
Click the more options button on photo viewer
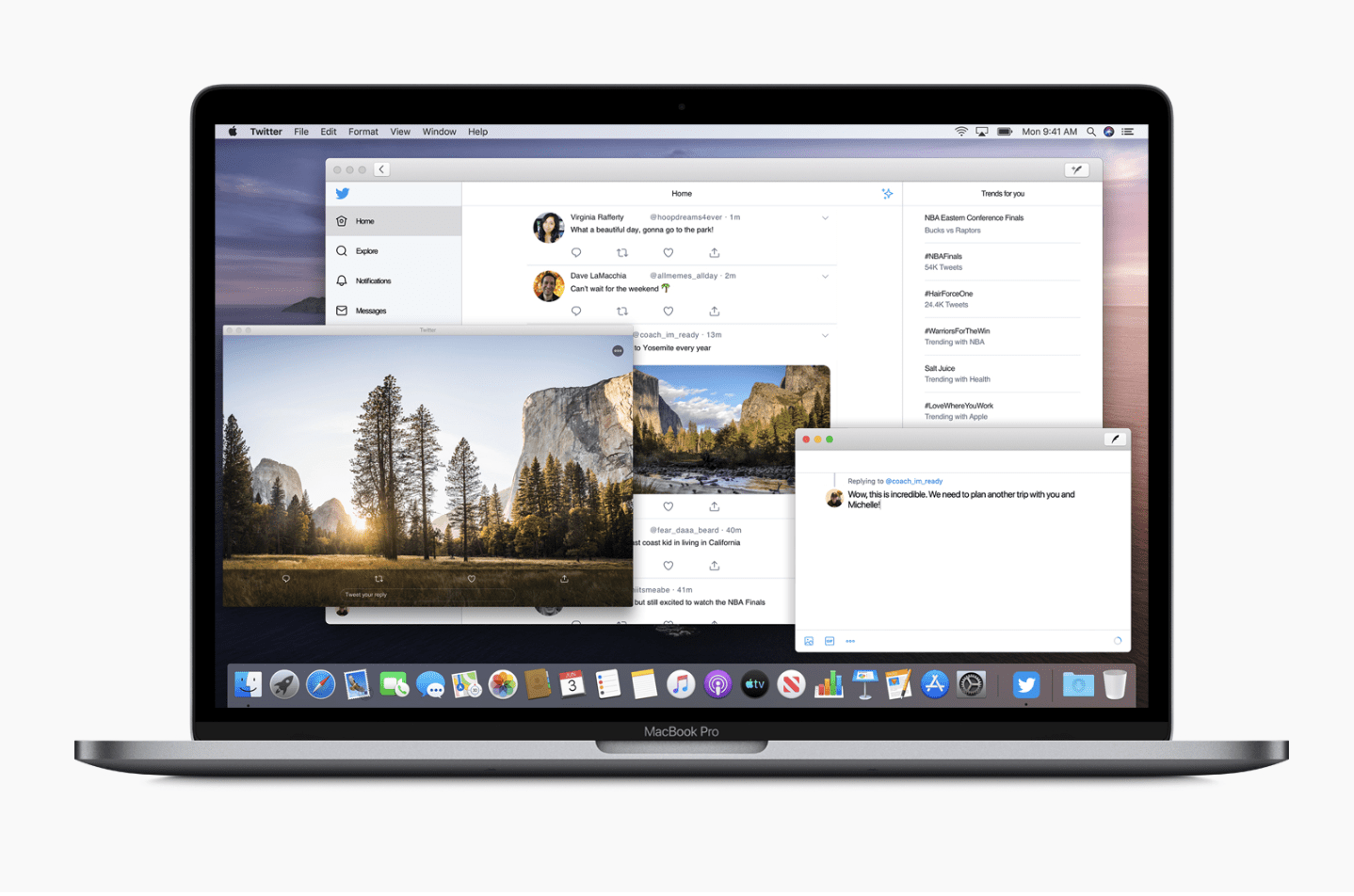tap(618, 351)
